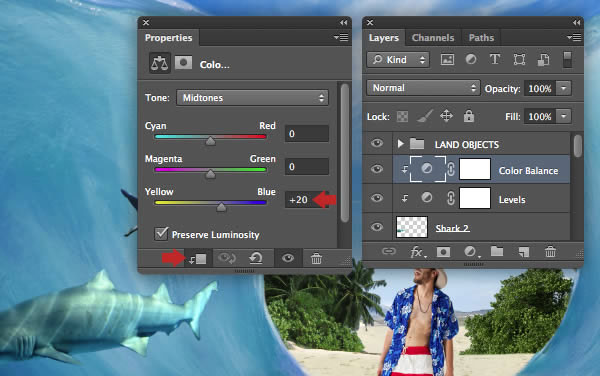600x376 pixels.
Task: Click the Fill 100% field
Action: coord(540,116)
